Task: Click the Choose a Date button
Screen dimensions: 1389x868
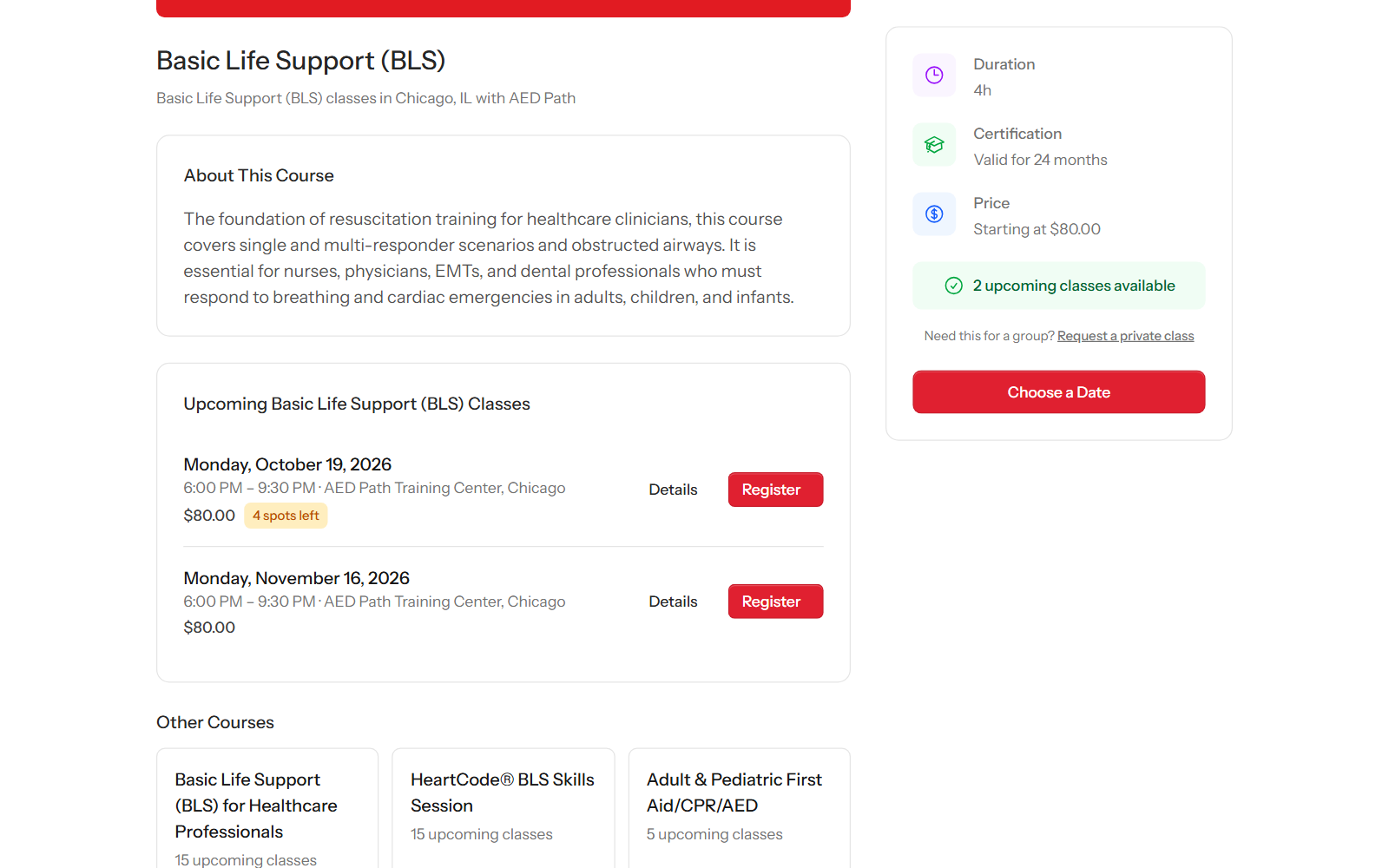Action: pos(1058,392)
